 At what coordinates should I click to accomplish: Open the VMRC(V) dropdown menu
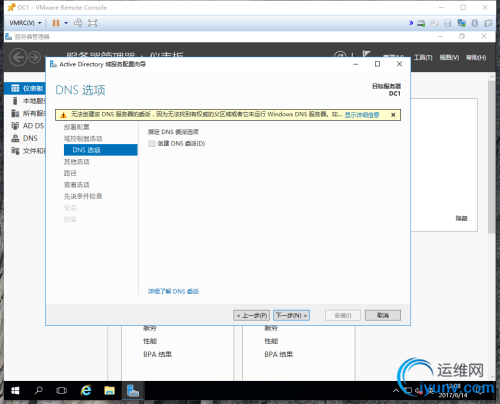coord(25,23)
